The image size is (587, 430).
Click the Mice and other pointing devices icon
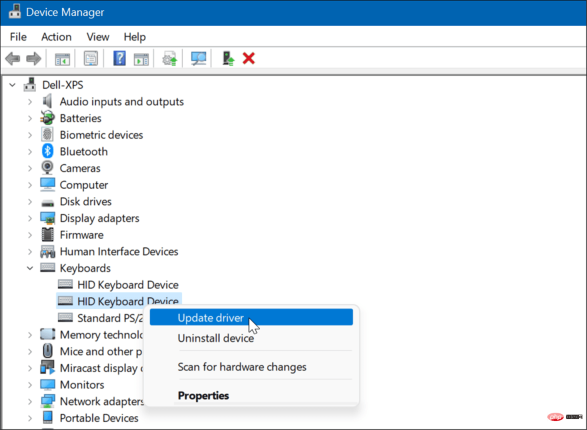tap(48, 351)
